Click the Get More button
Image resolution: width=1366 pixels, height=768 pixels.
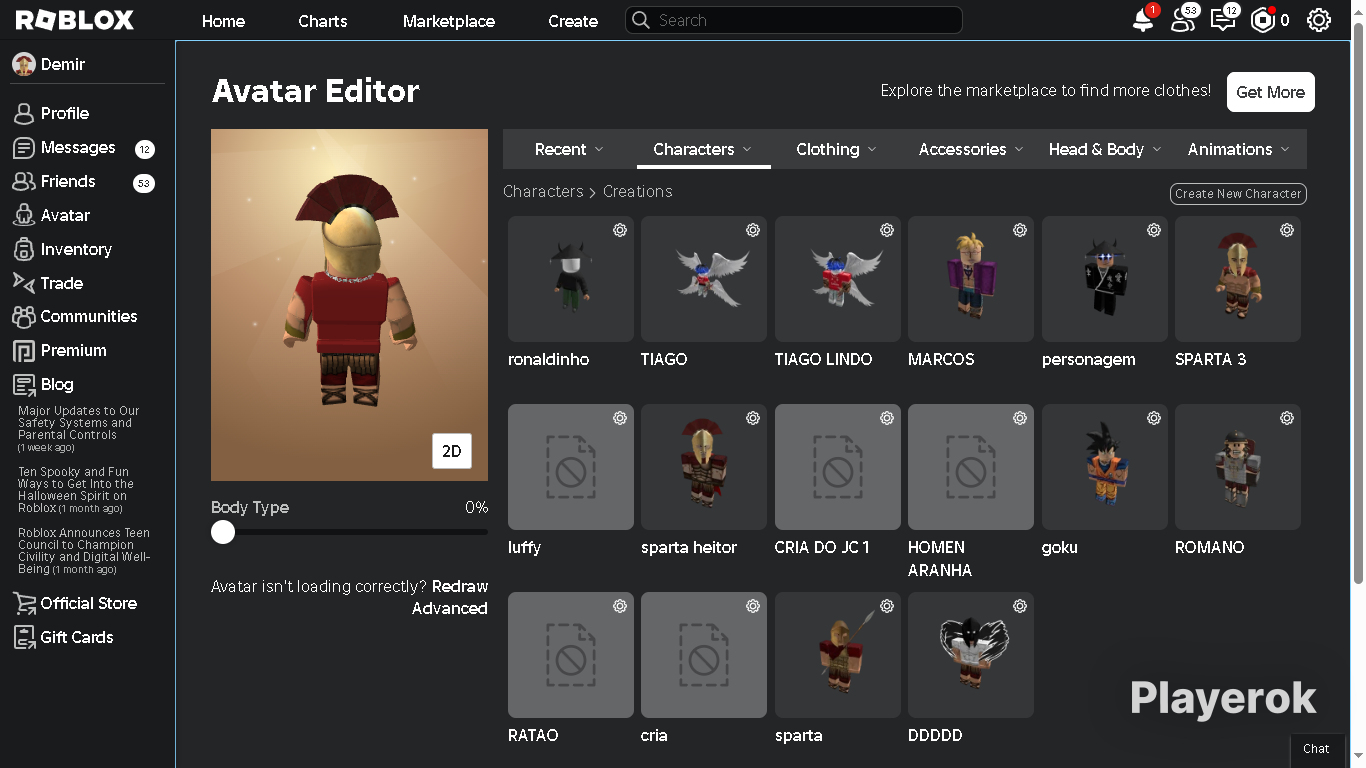pyautogui.click(x=1271, y=92)
